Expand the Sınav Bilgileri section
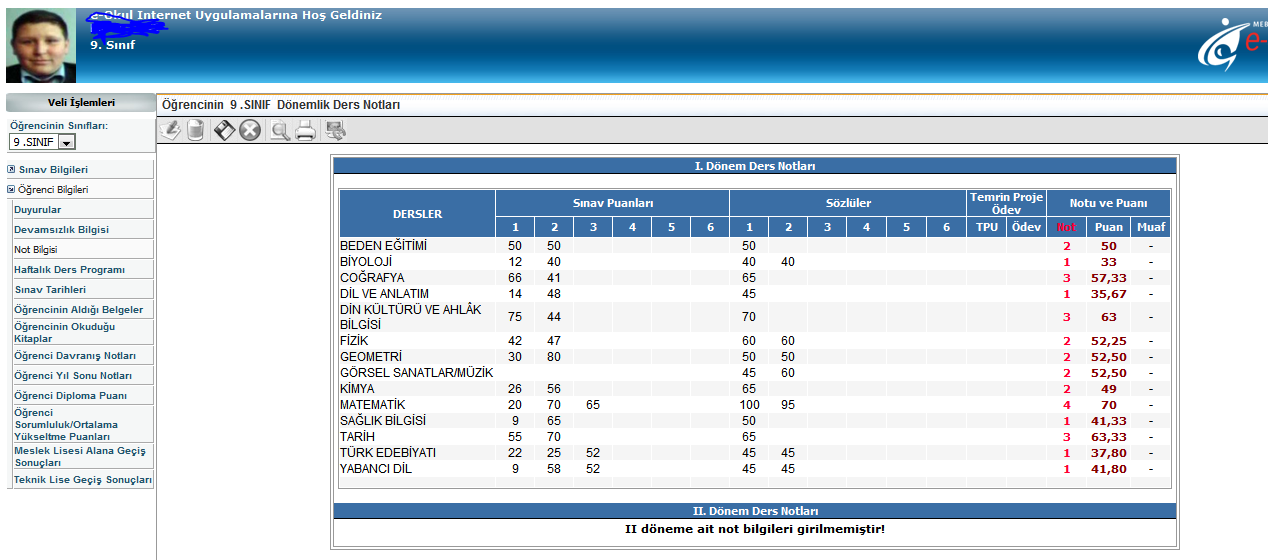The image size is (1268, 560). tap(53, 170)
